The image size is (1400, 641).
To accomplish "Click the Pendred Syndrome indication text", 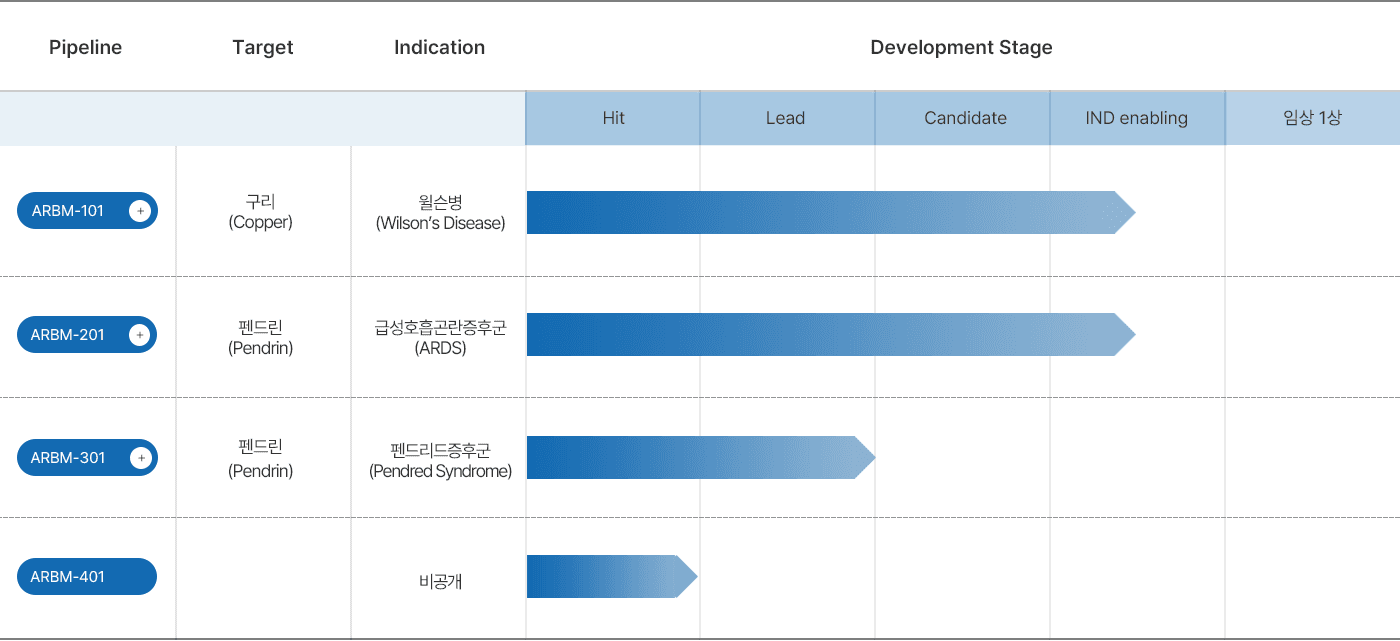I will pos(441,471).
